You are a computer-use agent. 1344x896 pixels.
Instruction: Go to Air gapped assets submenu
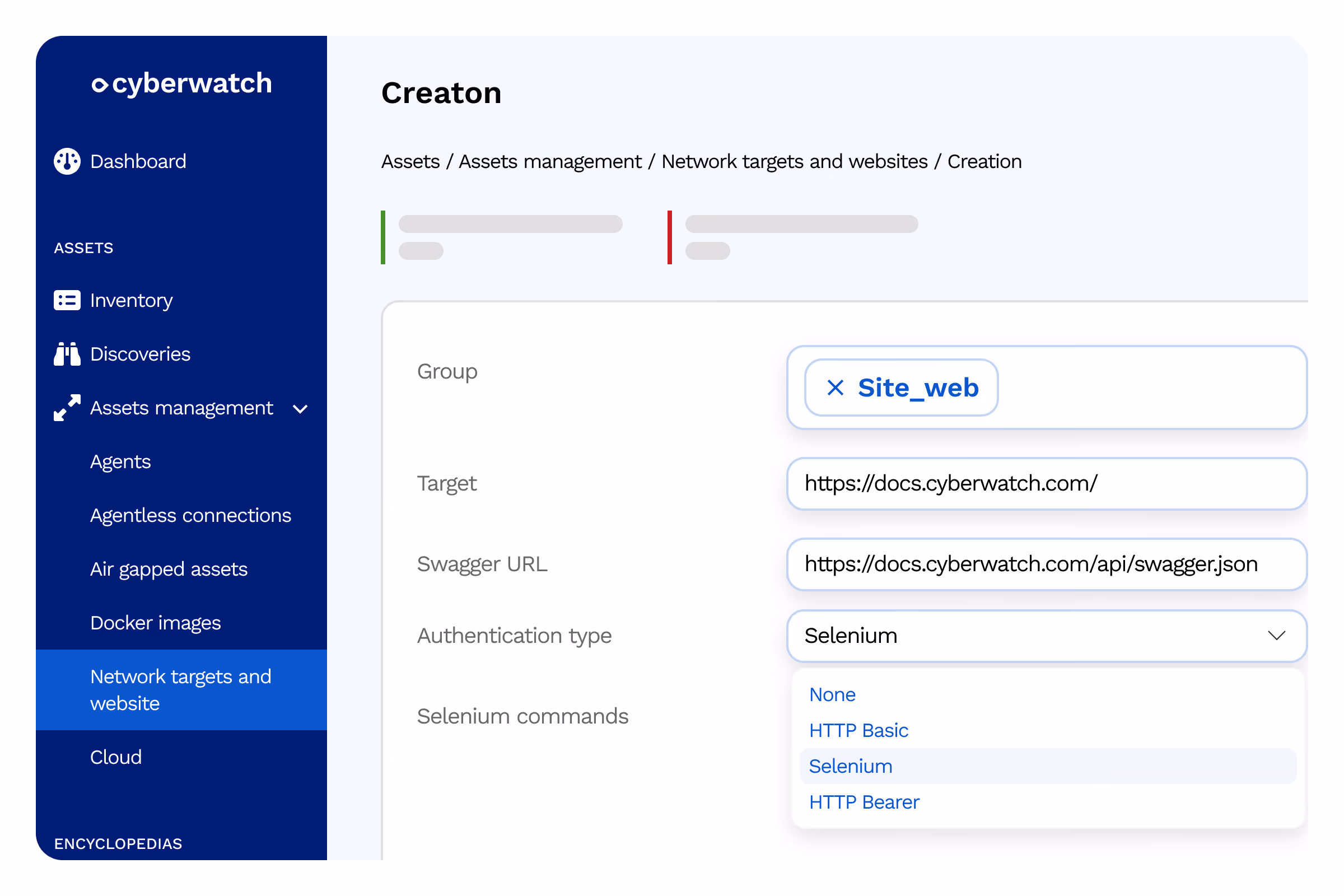[169, 568]
